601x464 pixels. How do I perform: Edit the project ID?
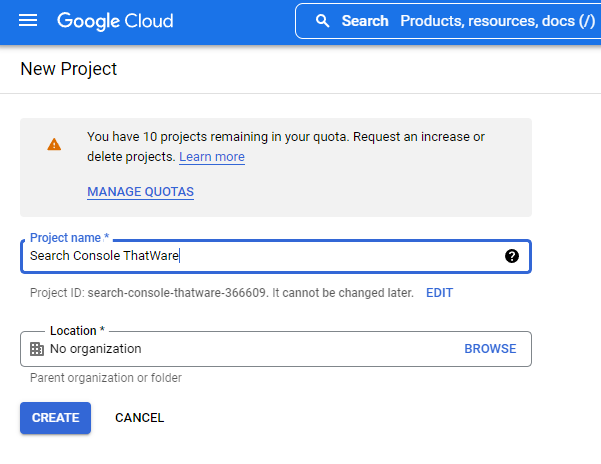[439, 293]
